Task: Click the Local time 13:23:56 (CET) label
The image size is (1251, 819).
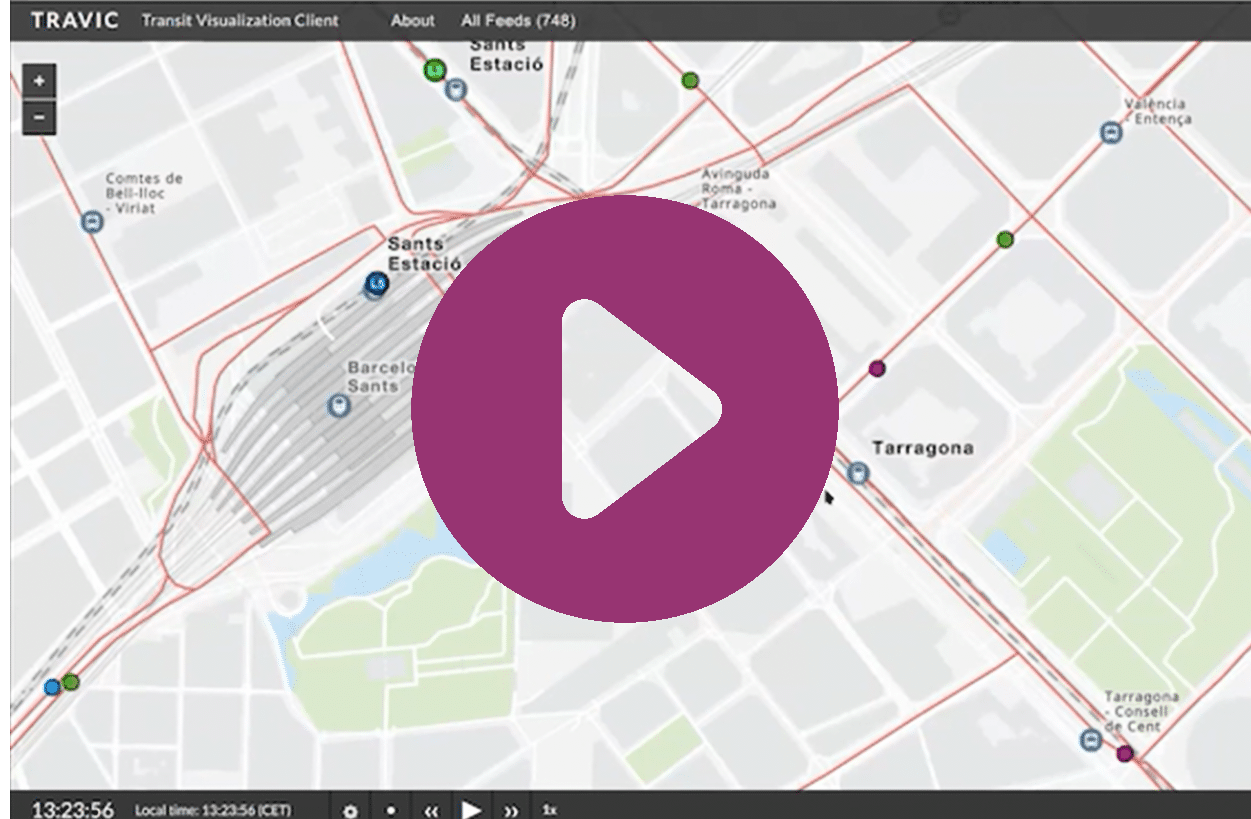Action: pyautogui.click(x=213, y=810)
